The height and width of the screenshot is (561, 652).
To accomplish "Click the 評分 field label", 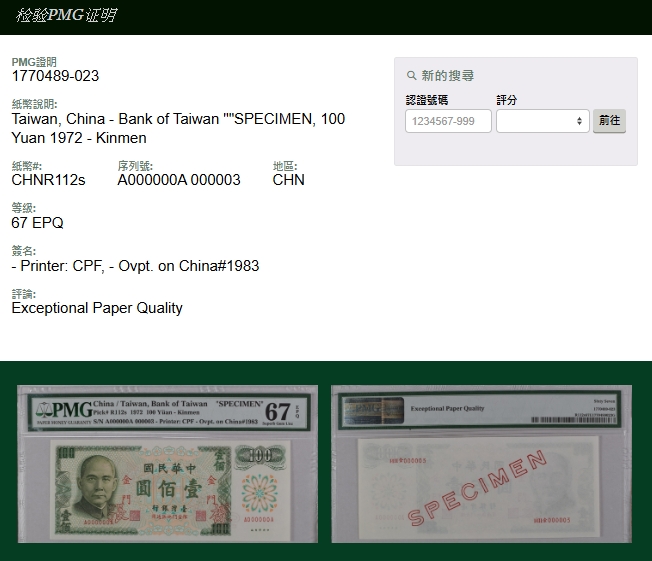I will pyautogui.click(x=506, y=100).
